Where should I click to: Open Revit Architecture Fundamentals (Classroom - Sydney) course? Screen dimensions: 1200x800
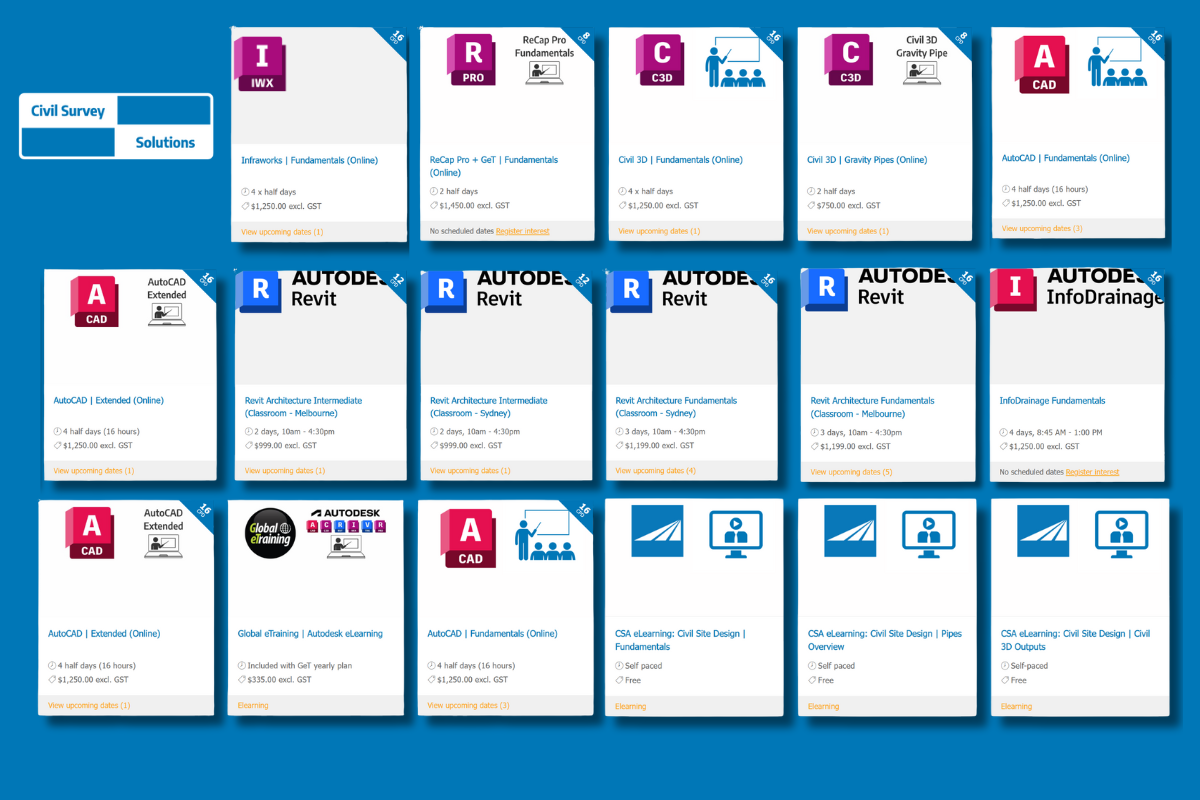click(x=676, y=407)
